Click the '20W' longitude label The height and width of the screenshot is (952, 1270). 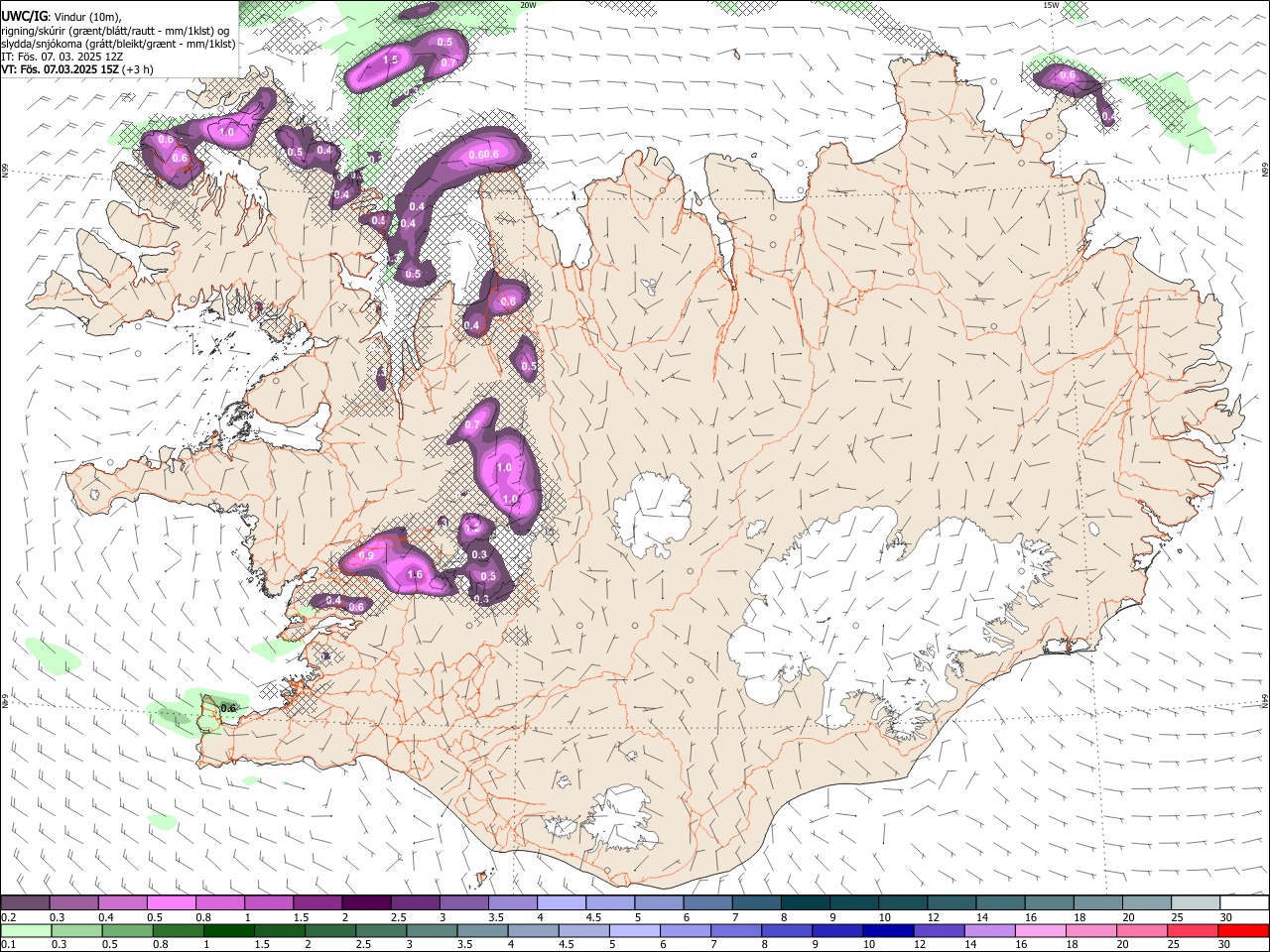528,5
